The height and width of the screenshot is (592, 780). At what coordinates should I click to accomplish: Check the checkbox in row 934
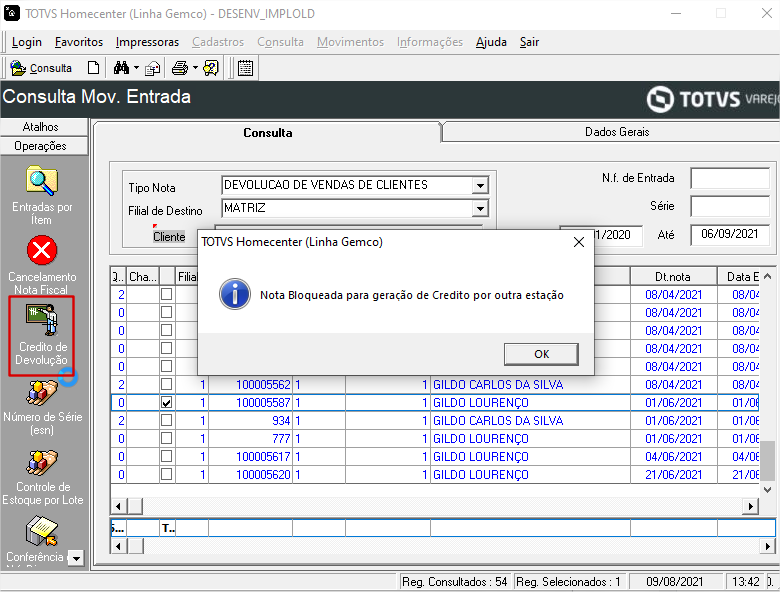coord(167,420)
